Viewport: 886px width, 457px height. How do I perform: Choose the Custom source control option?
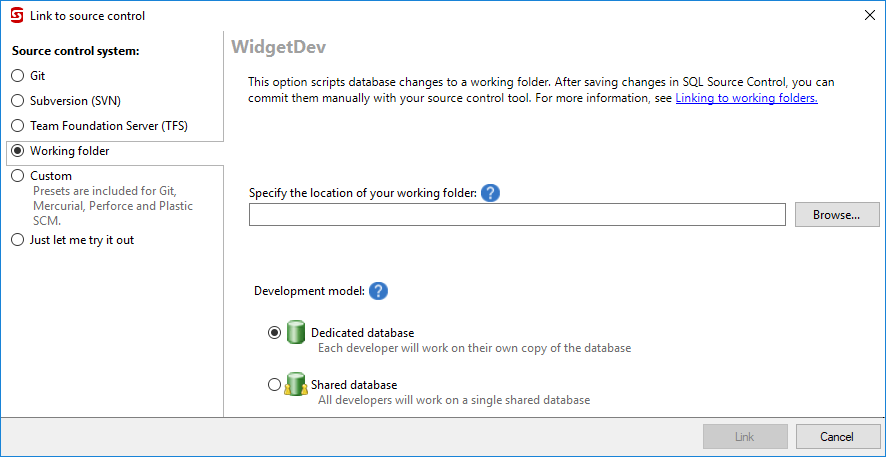[17, 176]
